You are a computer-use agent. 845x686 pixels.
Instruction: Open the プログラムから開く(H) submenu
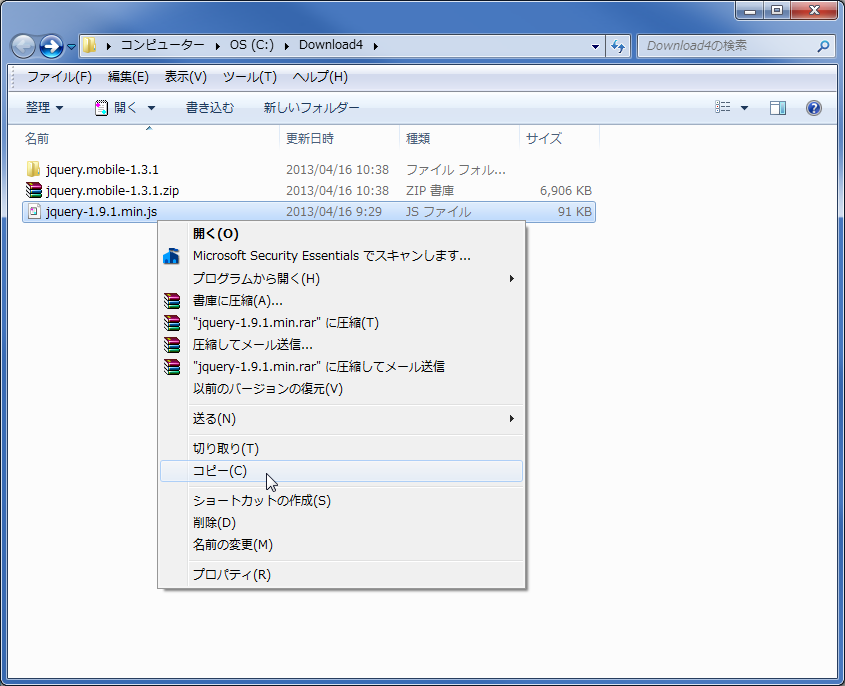pyautogui.click(x=341, y=279)
